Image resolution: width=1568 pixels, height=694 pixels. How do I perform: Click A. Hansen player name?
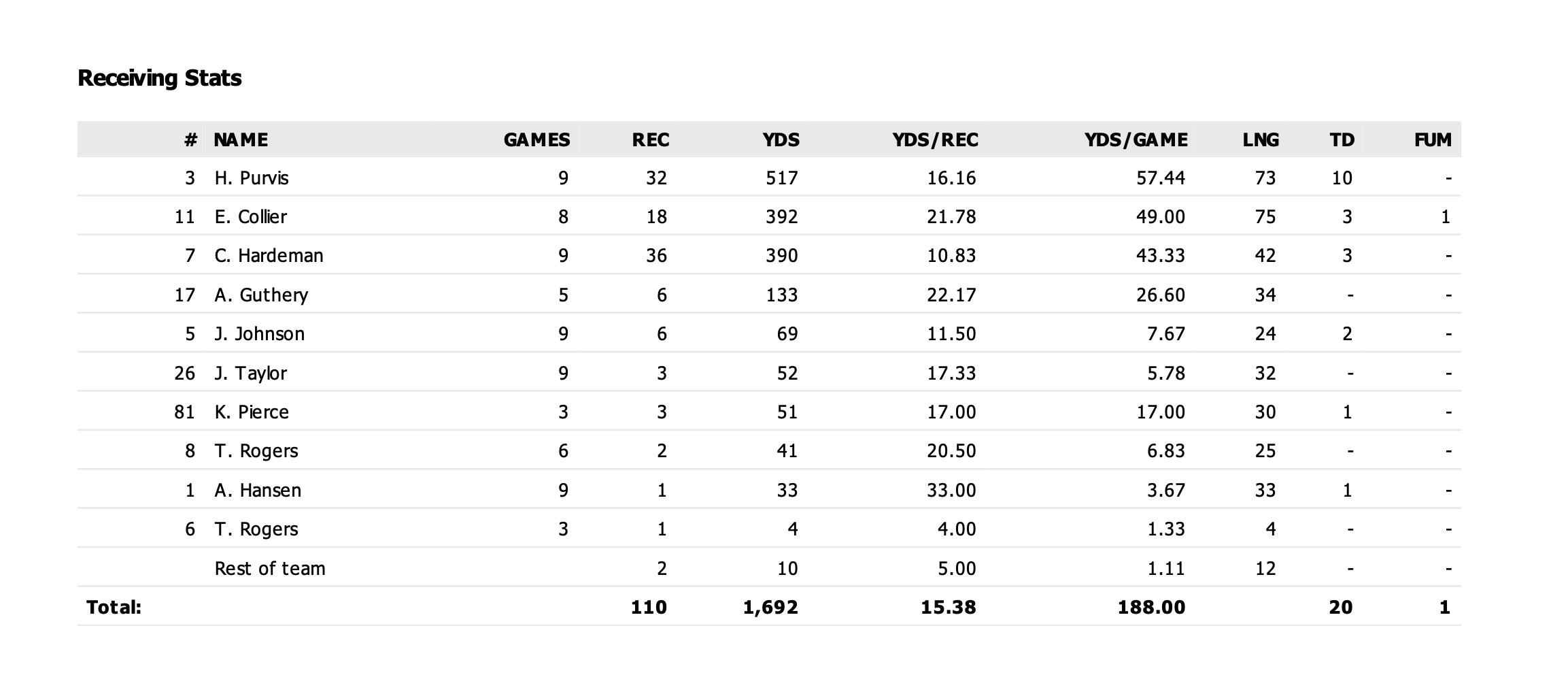pos(258,491)
